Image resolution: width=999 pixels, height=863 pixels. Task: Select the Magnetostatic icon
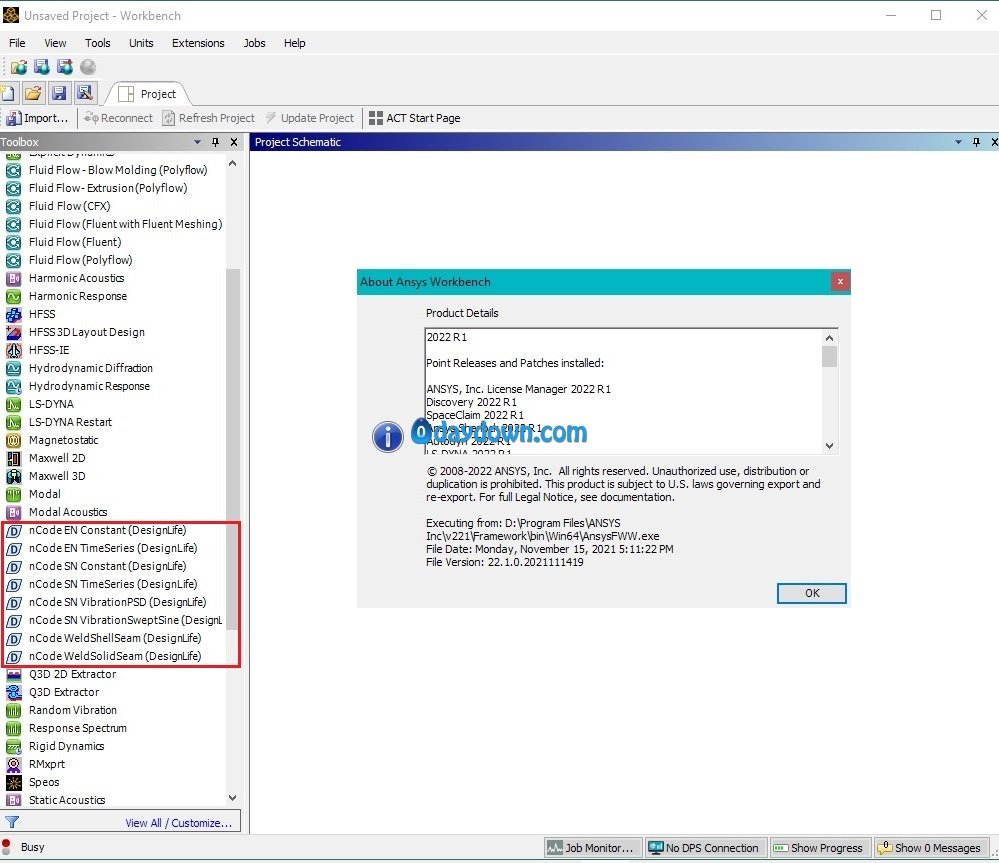(x=13, y=440)
